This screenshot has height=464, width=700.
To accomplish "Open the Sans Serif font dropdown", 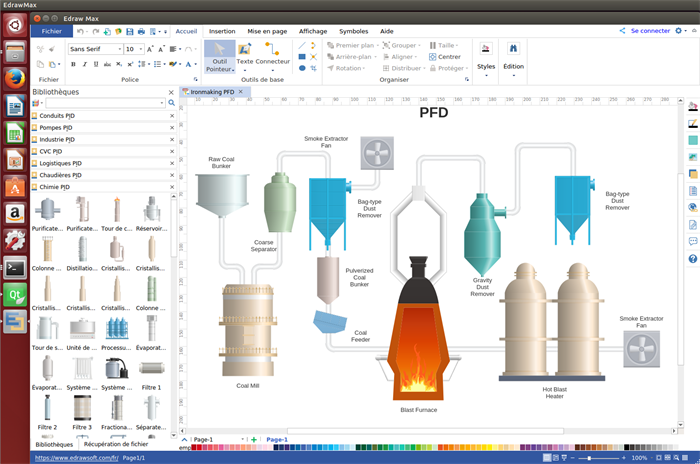I will pos(93,48).
